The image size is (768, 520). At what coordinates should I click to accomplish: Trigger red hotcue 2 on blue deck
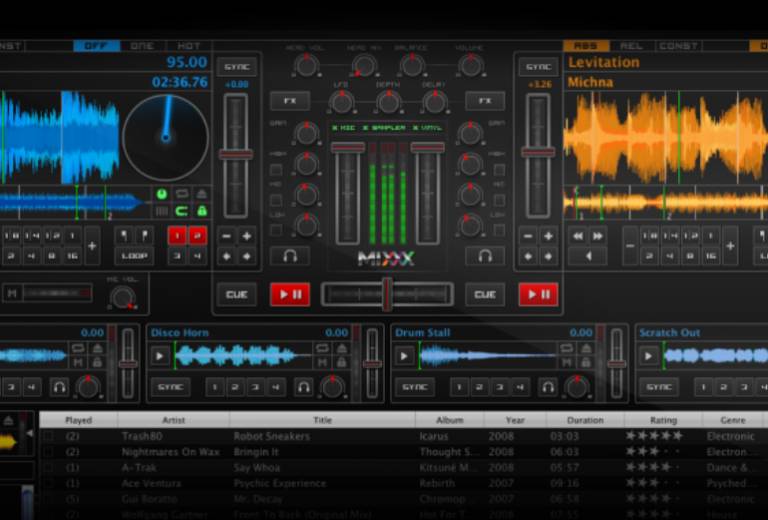click(x=197, y=236)
